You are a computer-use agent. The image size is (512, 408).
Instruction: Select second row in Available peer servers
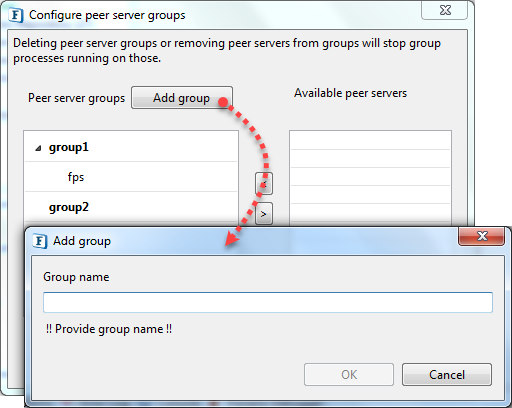[370, 159]
